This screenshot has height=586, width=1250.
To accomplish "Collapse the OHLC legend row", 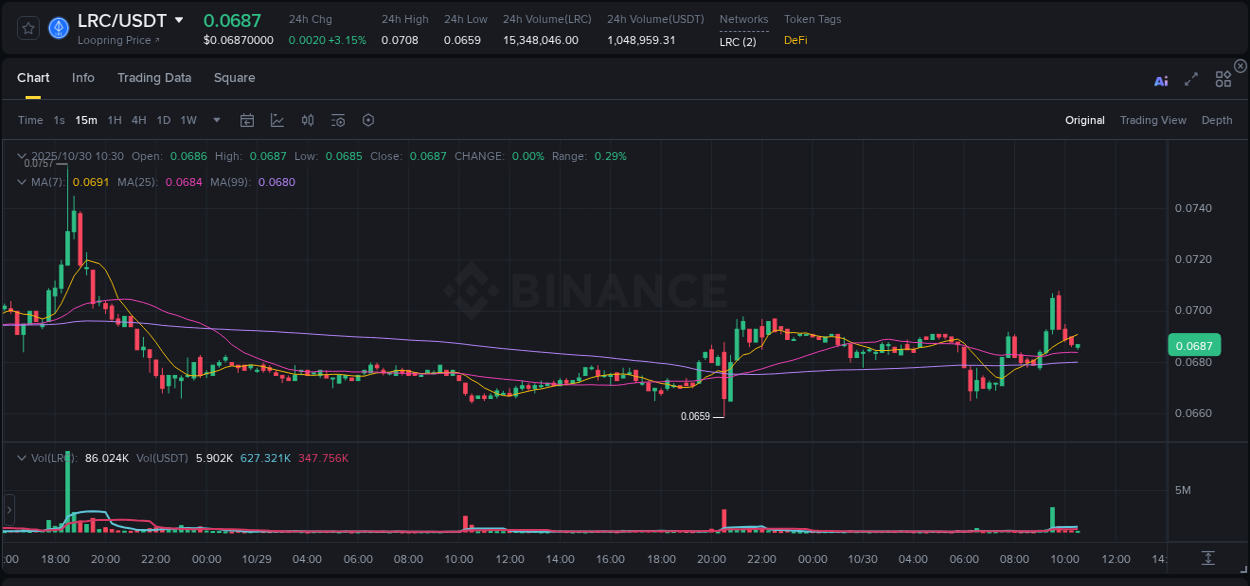I will click(21, 156).
